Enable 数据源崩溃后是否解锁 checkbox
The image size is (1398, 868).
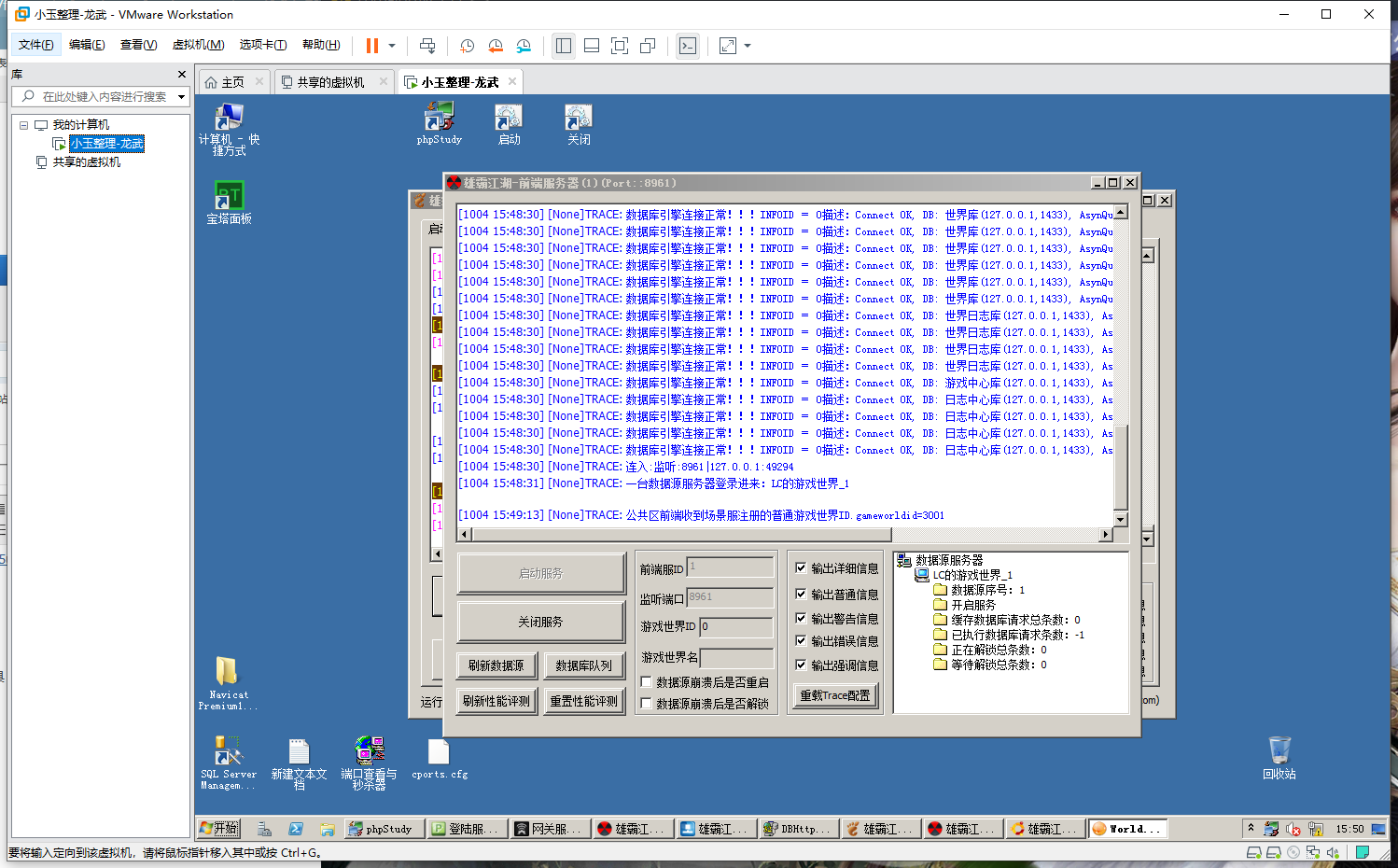(x=646, y=704)
